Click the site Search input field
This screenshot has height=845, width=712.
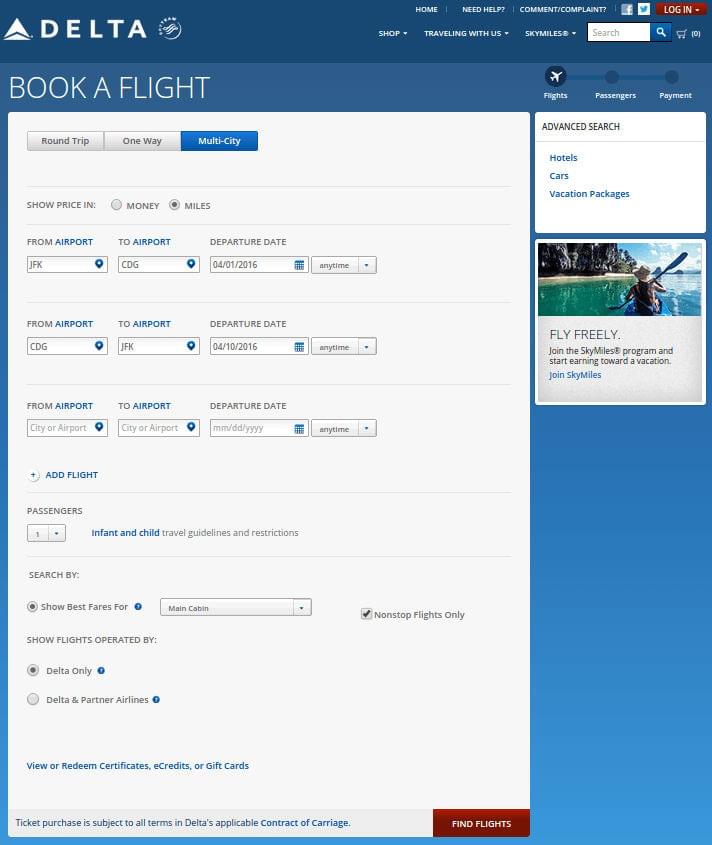point(618,32)
